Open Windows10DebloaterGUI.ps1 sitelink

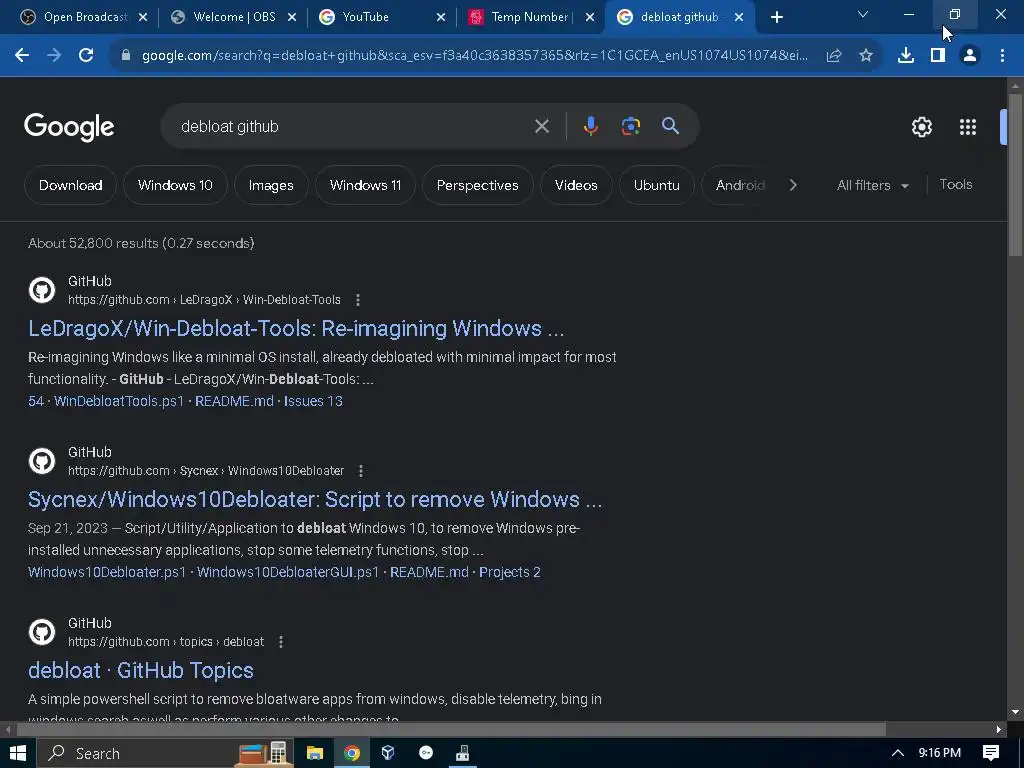point(288,572)
